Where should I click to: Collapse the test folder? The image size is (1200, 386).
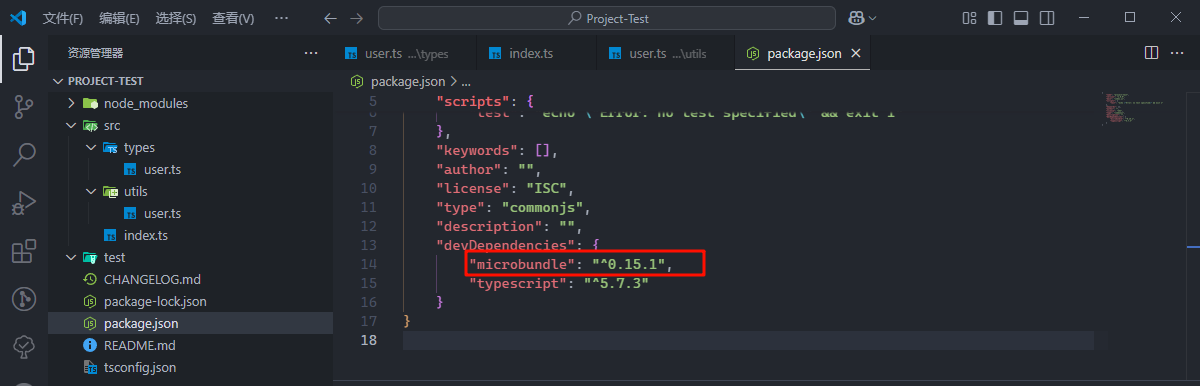tap(71, 257)
